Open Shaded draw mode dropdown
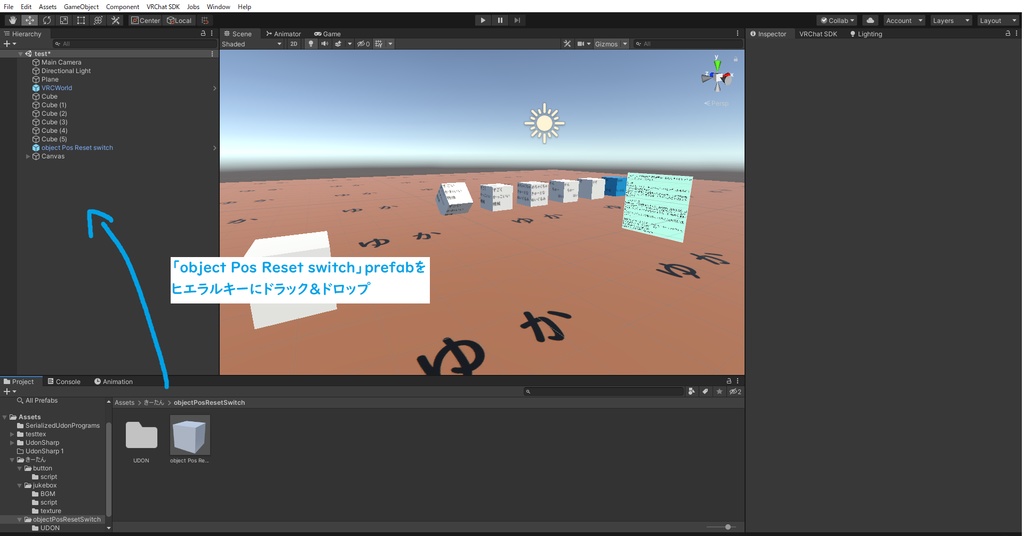1024x536 pixels. click(251, 44)
